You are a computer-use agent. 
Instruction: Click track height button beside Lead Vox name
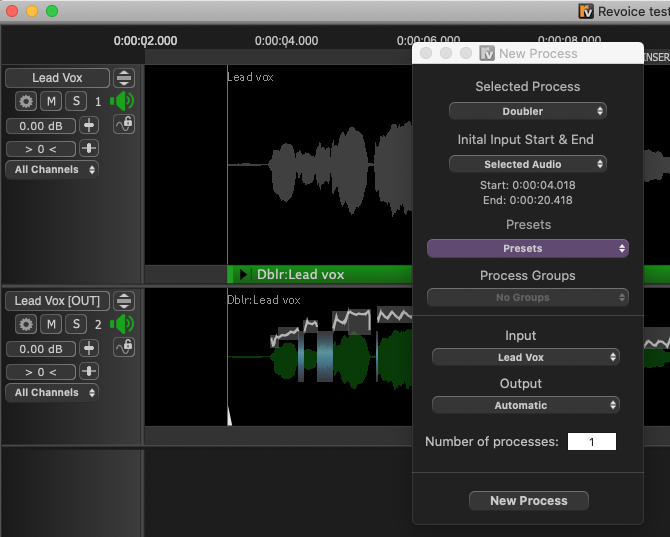pos(124,78)
